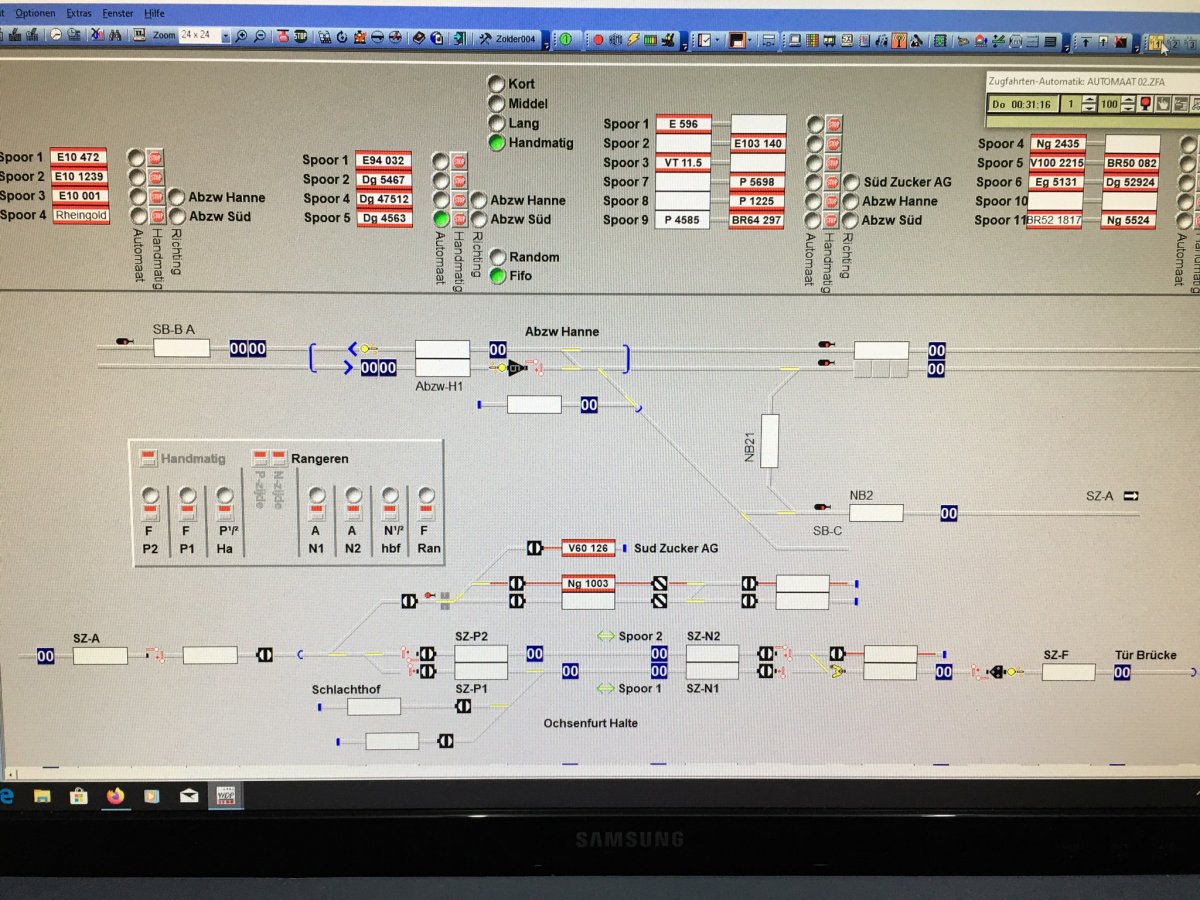The image size is (1200, 900).
Task: Click the red emergency stop toolbar icon
Action: (x=283, y=37)
